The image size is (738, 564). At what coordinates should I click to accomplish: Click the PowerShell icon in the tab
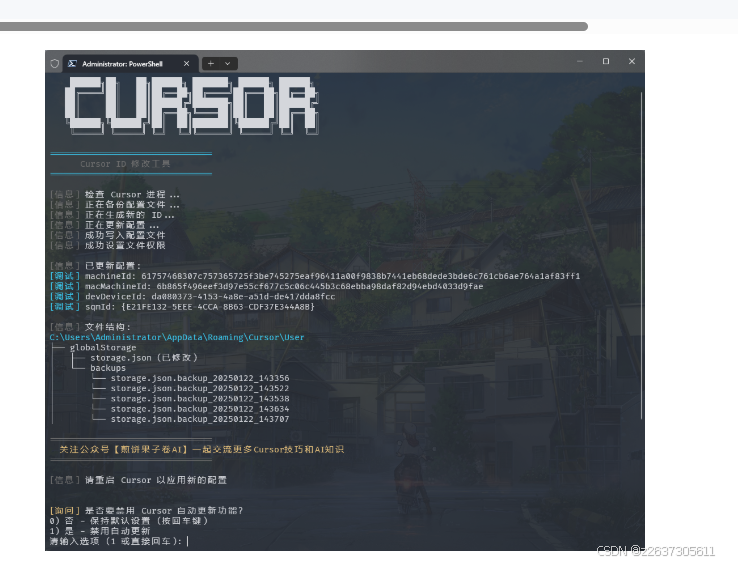click(72, 63)
